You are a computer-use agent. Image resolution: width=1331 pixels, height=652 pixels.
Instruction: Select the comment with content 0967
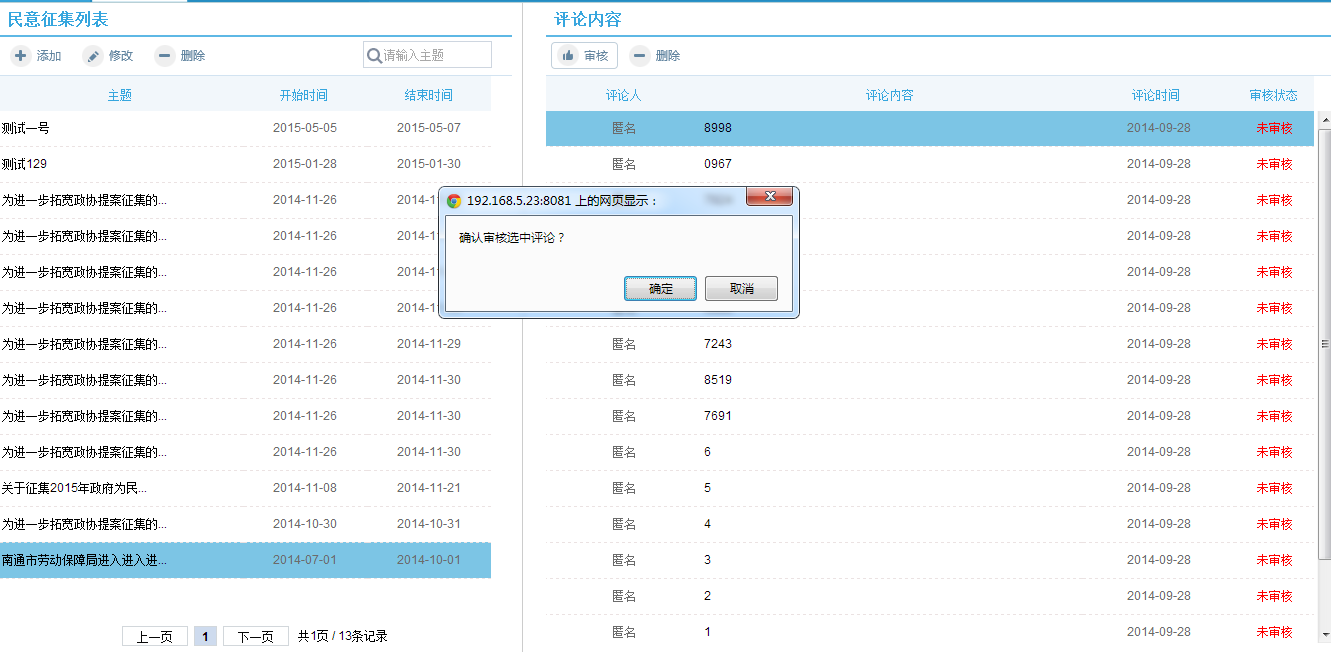pos(930,164)
